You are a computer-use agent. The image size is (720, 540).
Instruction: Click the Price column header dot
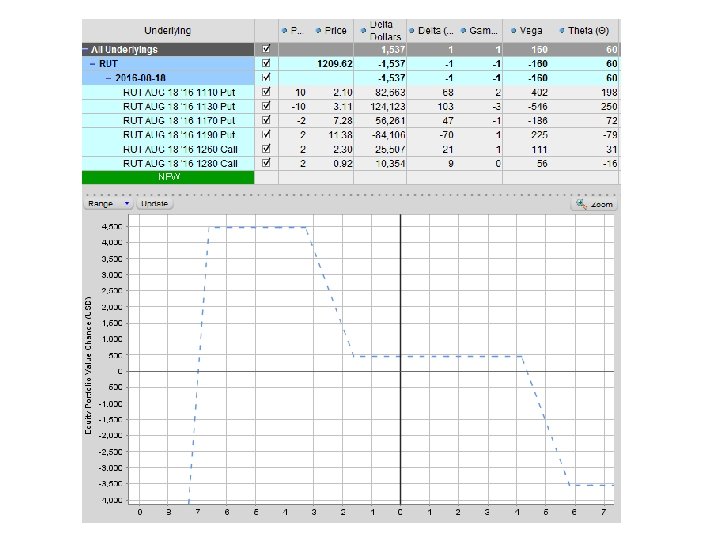coord(319,30)
